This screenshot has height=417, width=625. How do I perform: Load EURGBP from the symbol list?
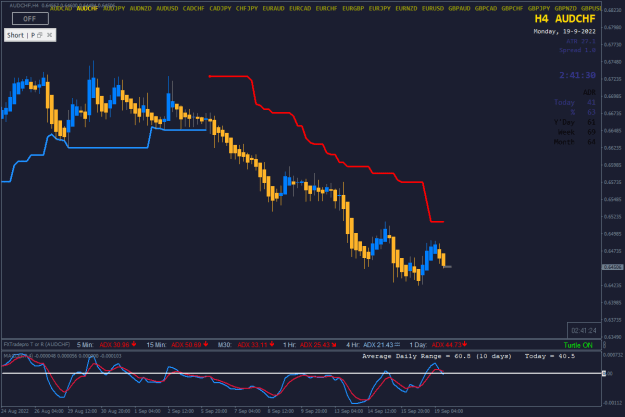click(353, 8)
